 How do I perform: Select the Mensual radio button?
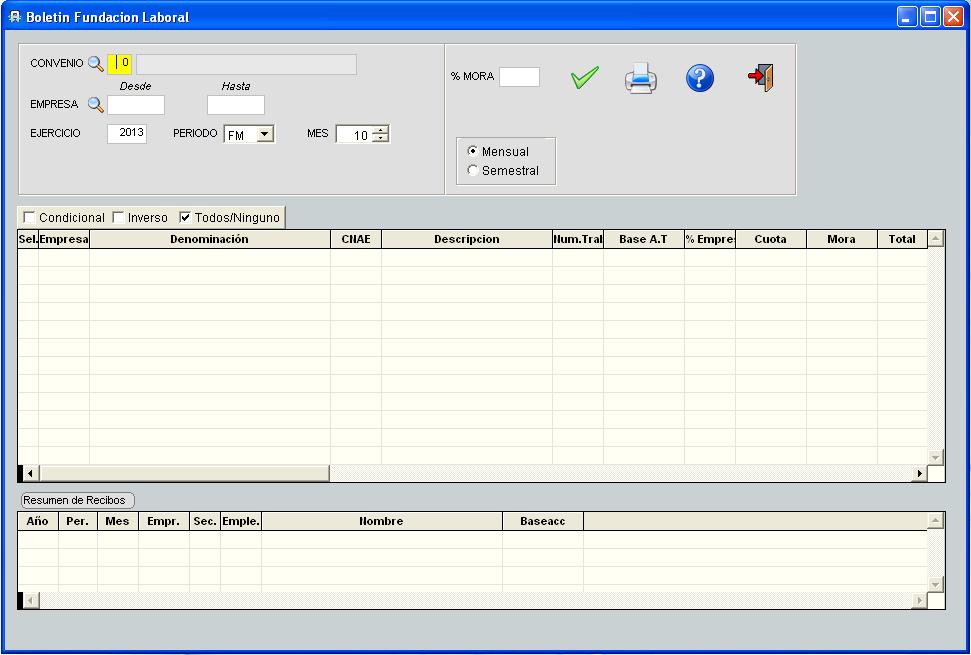pyautogui.click(x=472, y=151)
